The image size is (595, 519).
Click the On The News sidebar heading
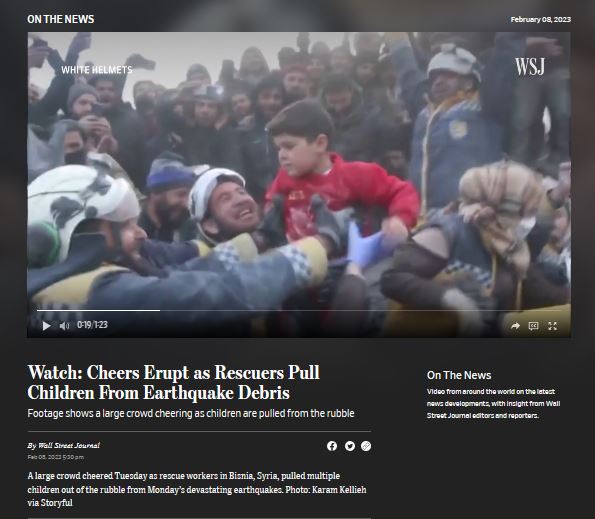coord(459,375)
